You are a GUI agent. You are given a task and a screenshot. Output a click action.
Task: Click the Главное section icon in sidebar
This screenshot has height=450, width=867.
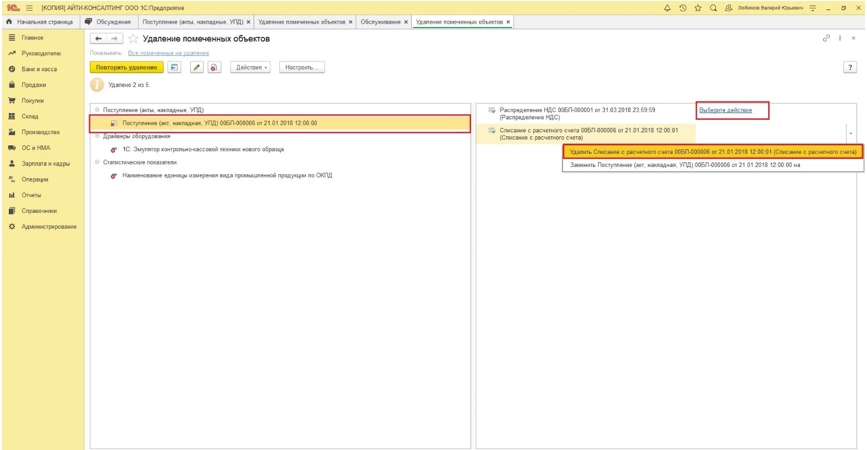(12, 38)
